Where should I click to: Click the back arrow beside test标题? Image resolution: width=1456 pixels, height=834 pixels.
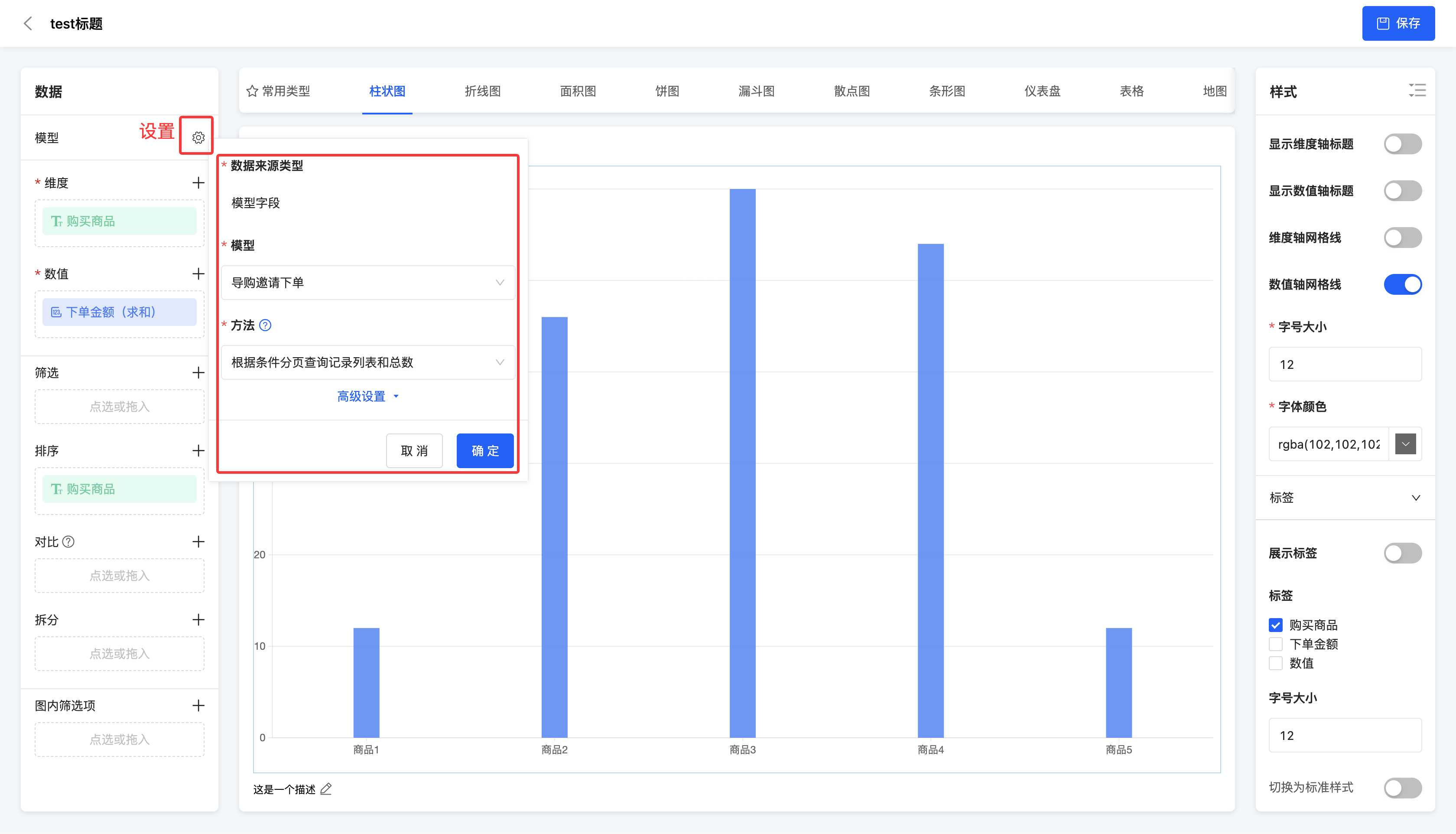pyautogui.click(x=27, y=23)
